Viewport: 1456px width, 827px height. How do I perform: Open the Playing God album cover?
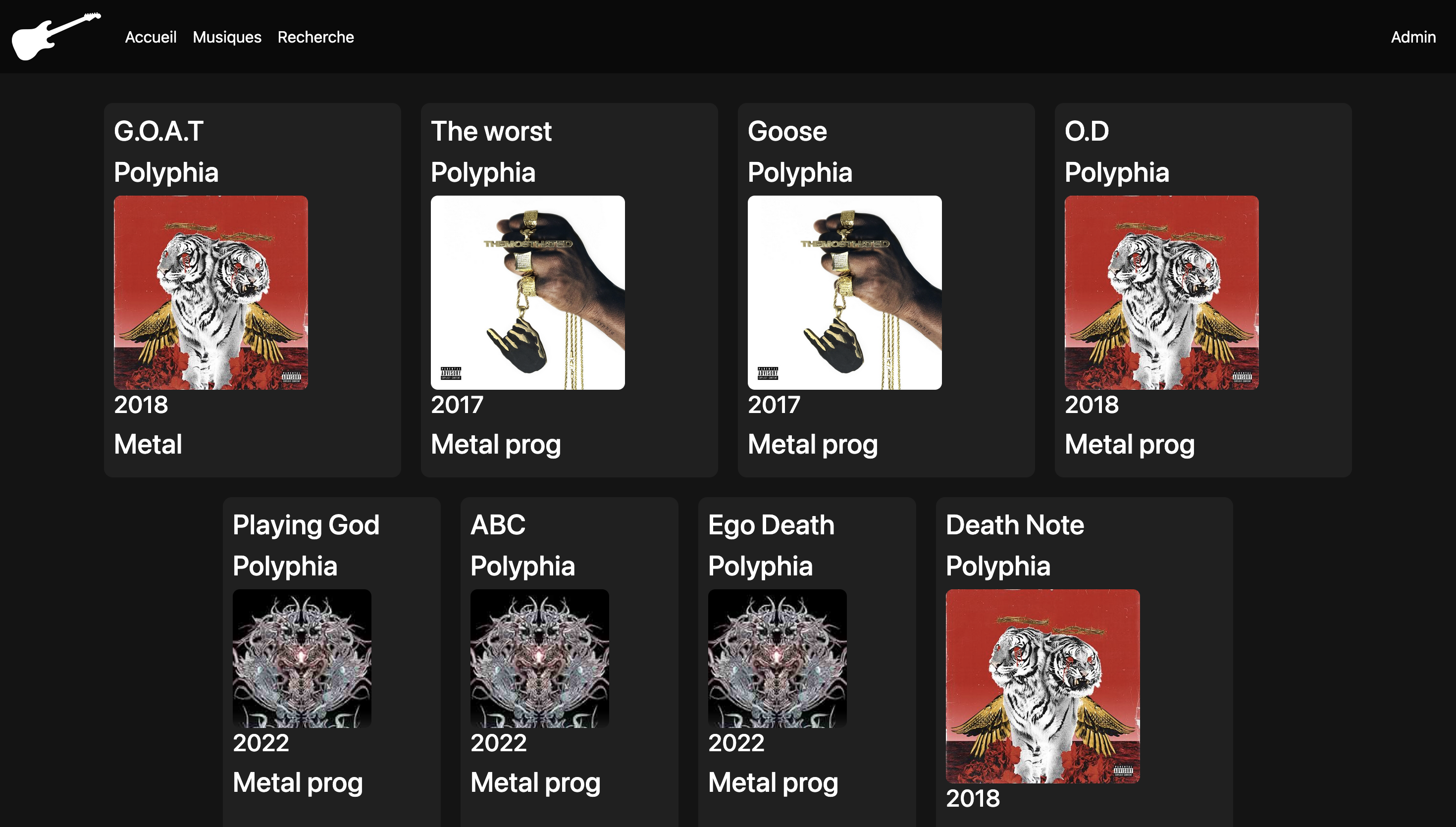pyautogui.click(x=302, y=659)
